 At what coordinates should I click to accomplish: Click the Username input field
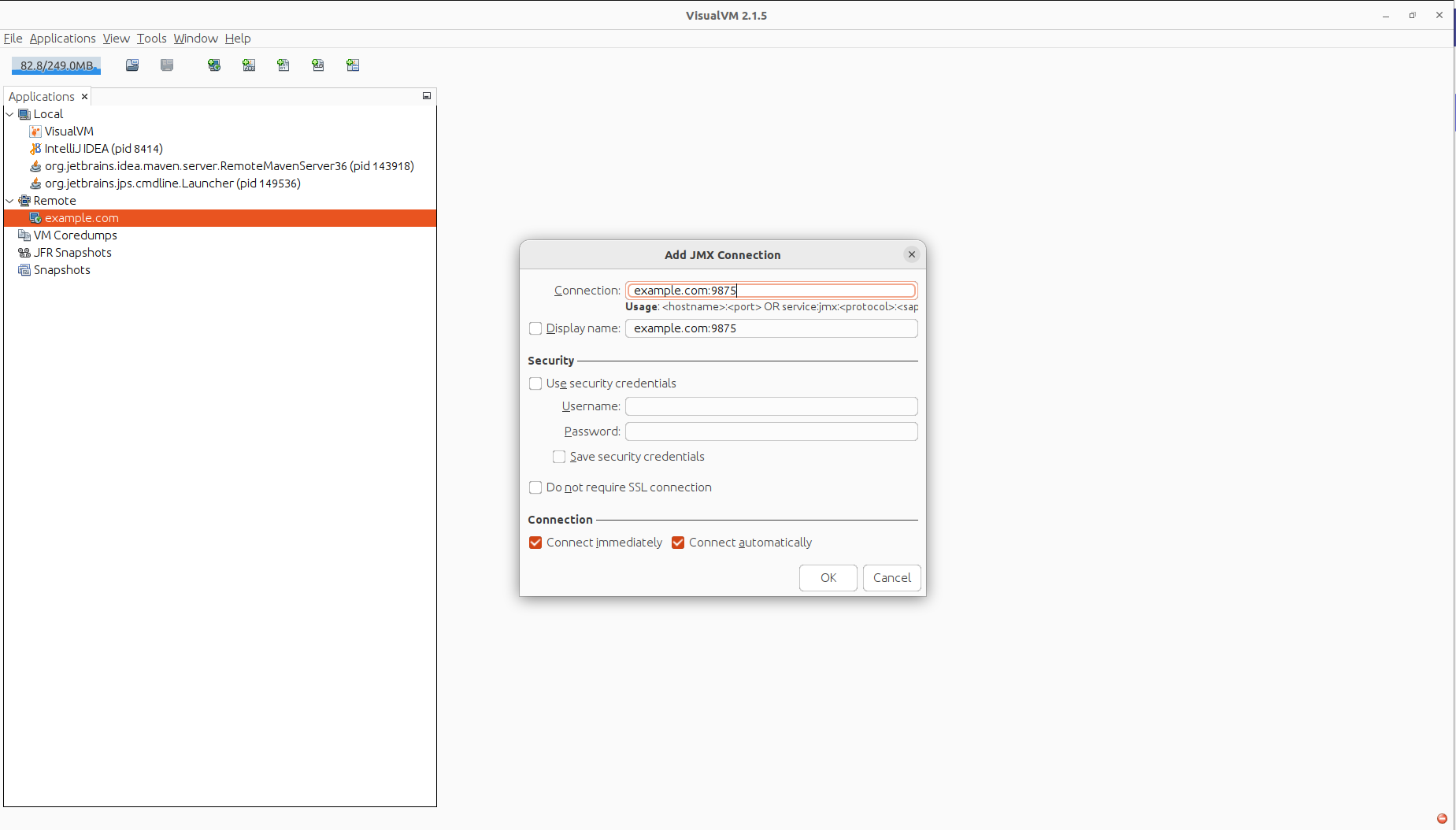click(772, 406)
